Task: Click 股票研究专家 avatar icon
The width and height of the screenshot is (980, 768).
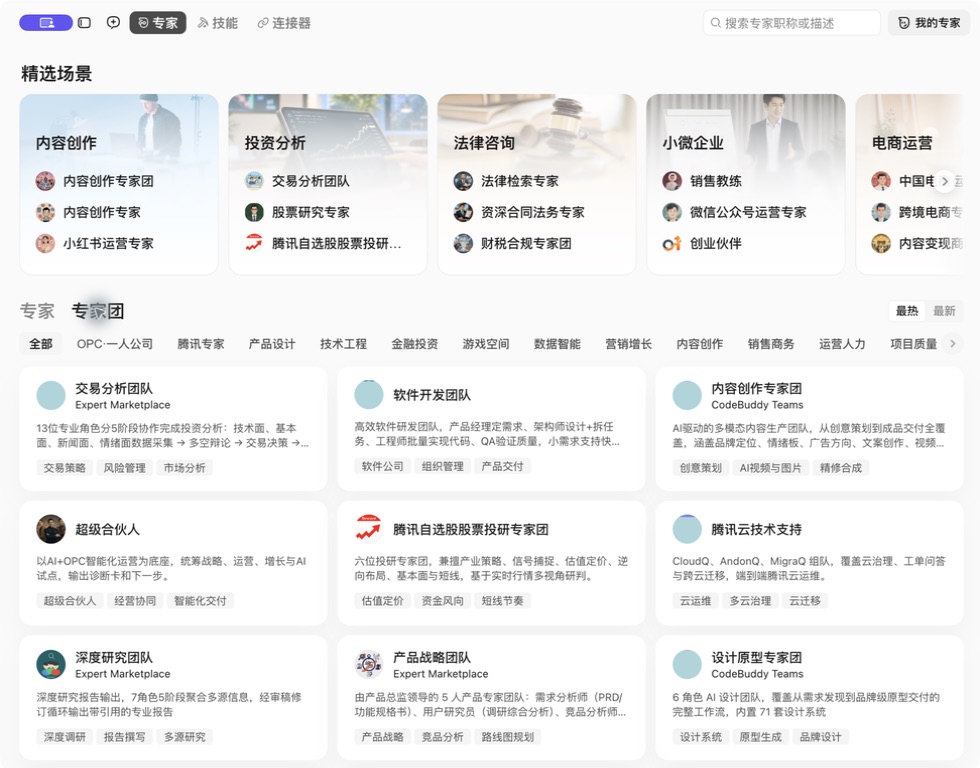Action: (254, 212)
